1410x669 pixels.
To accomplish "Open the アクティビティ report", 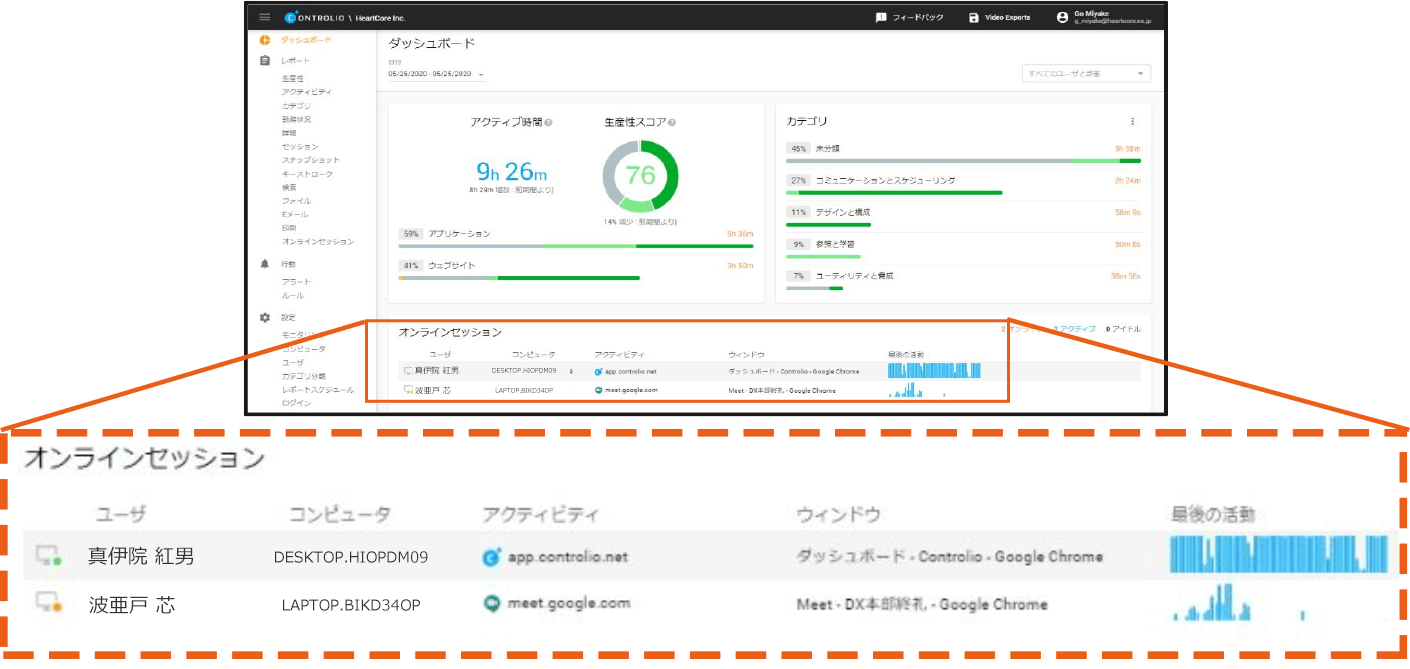I will [307, 92].
